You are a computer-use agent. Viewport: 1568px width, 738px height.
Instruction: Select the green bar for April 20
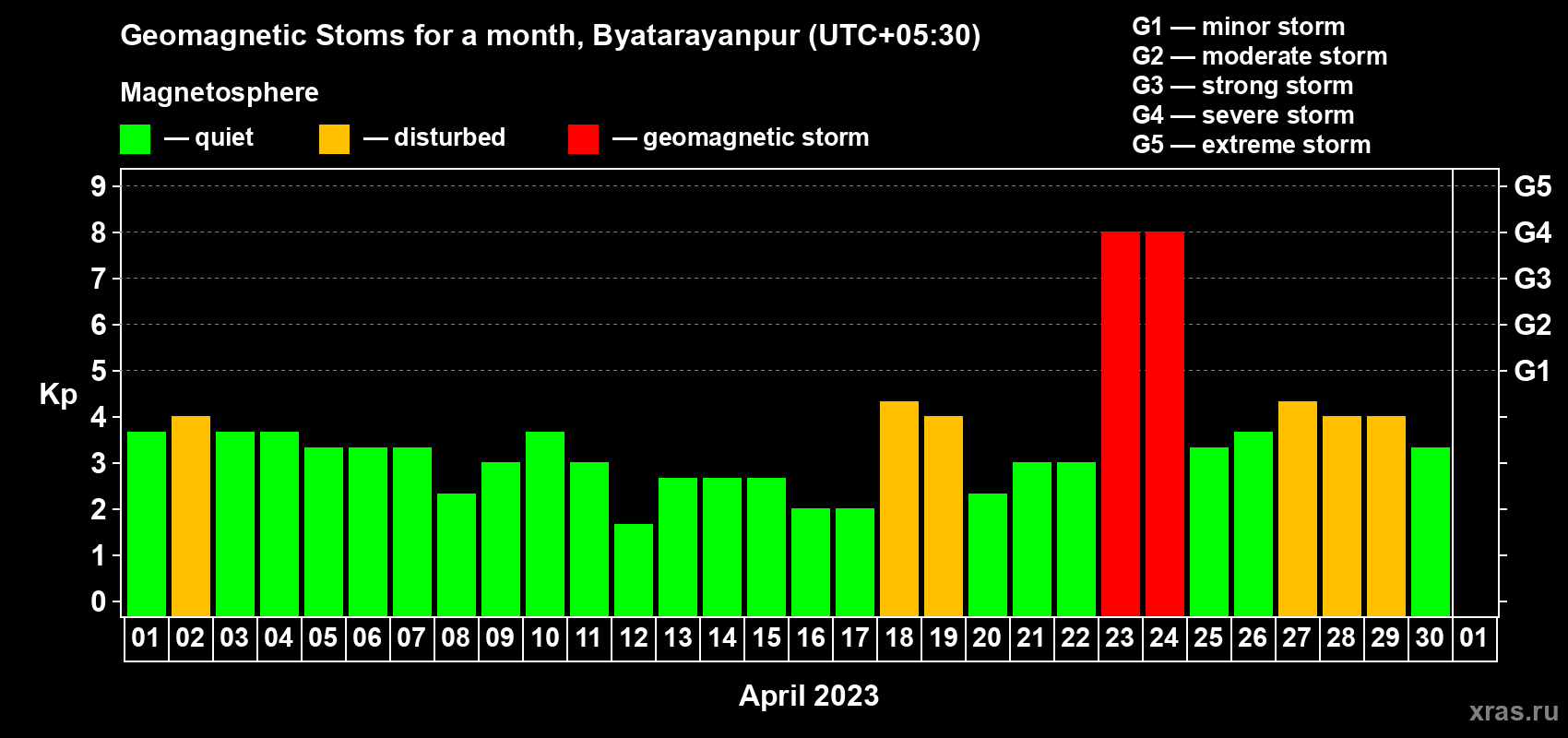(988, 554)
